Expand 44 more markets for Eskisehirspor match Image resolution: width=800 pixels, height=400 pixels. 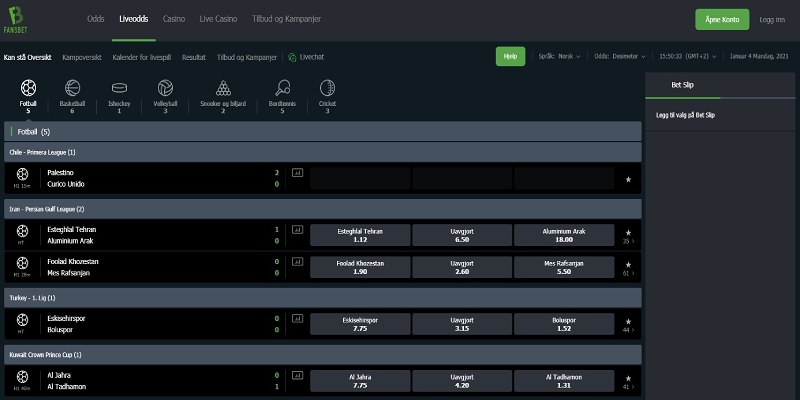pyautogui.click(x=629, y=330)
